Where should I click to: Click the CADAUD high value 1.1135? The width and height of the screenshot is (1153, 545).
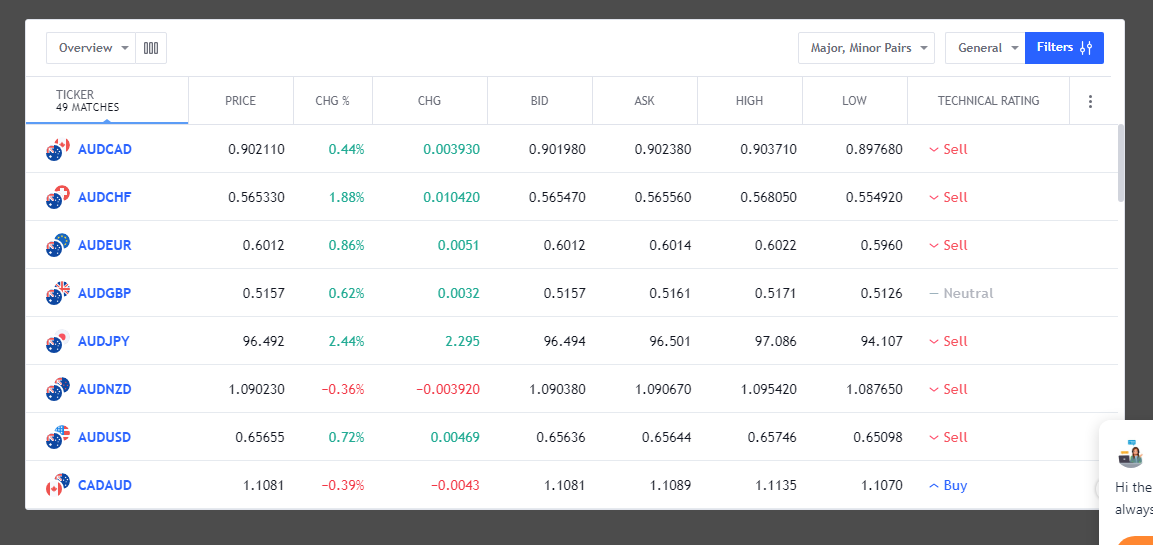coord(777,485)
